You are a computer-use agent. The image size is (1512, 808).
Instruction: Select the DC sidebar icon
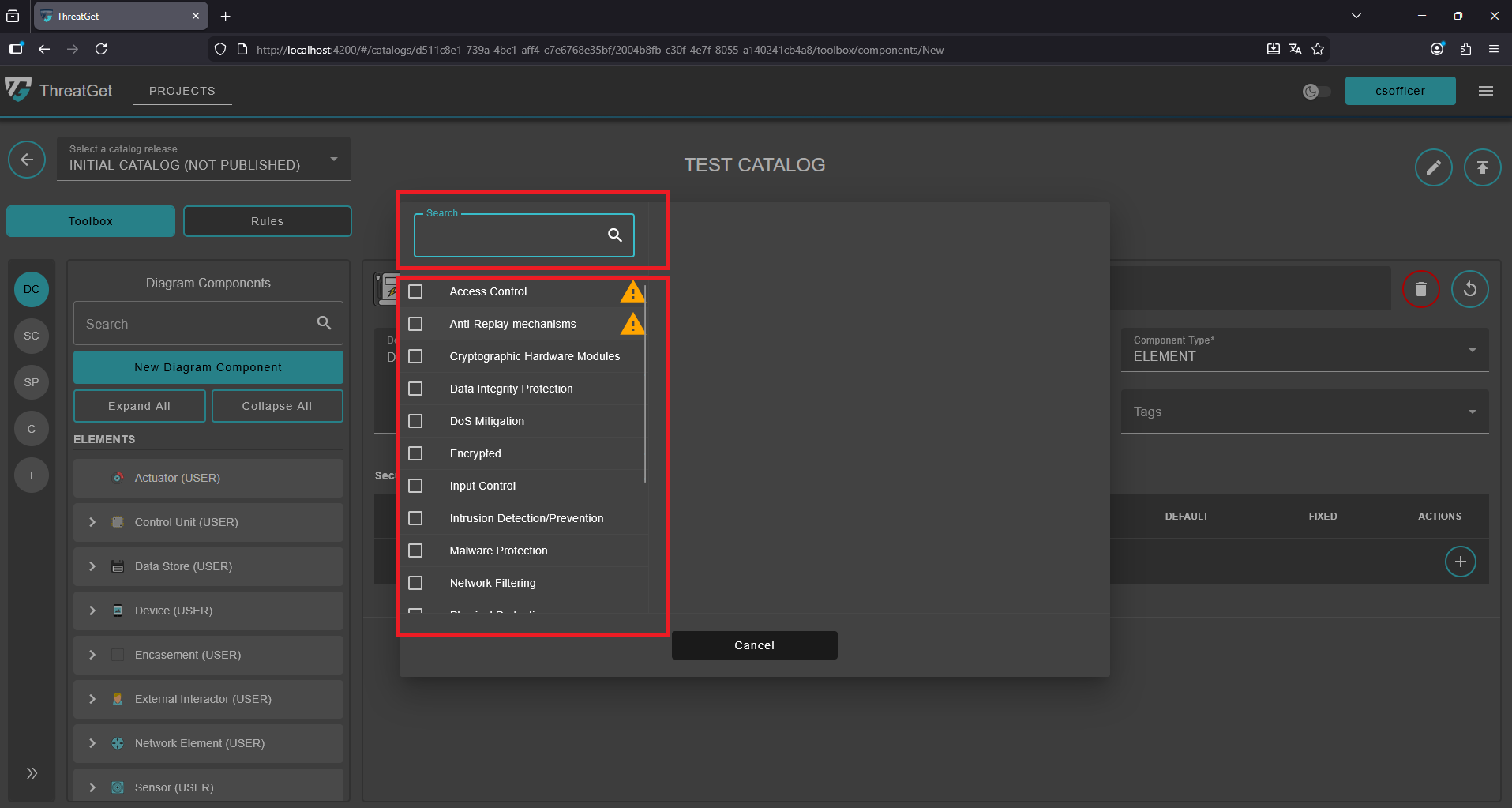coord(31,289)
